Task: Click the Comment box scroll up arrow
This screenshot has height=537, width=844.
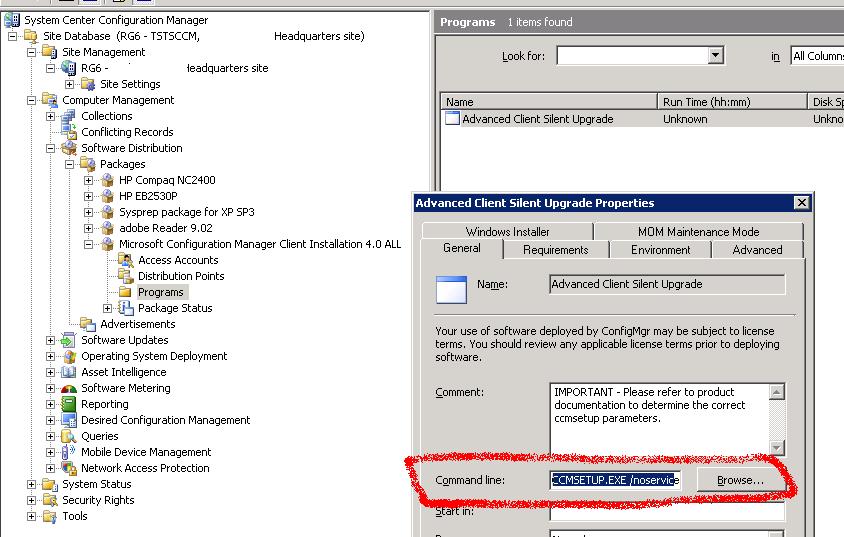Action: [776, 392]
